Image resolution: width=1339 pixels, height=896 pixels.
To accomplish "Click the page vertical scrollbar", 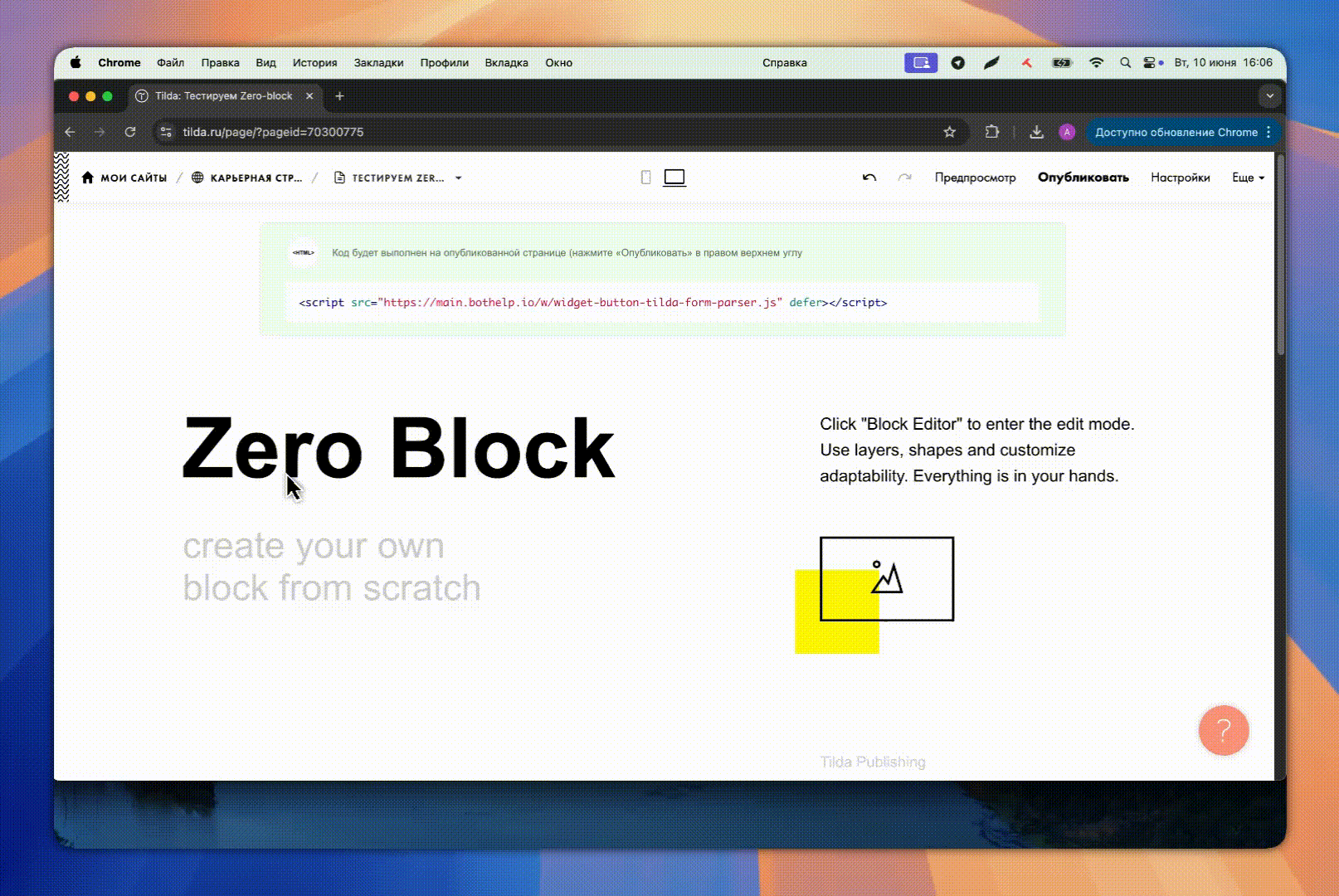I will click(1280, 255).
